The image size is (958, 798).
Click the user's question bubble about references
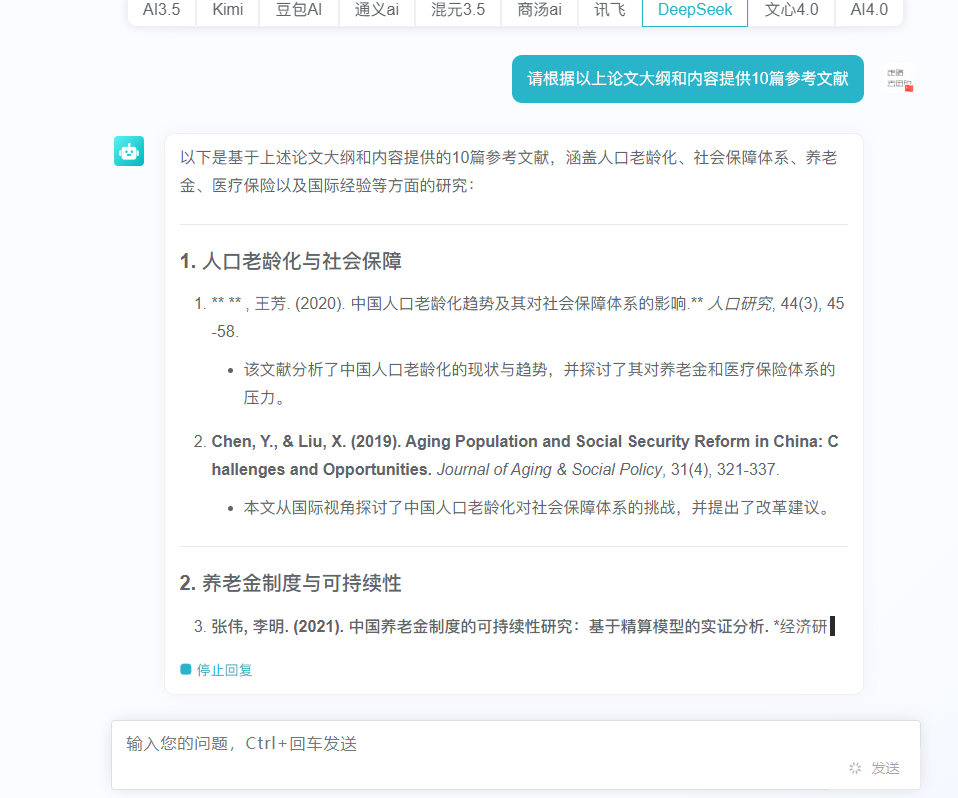[x=687, y=78]
